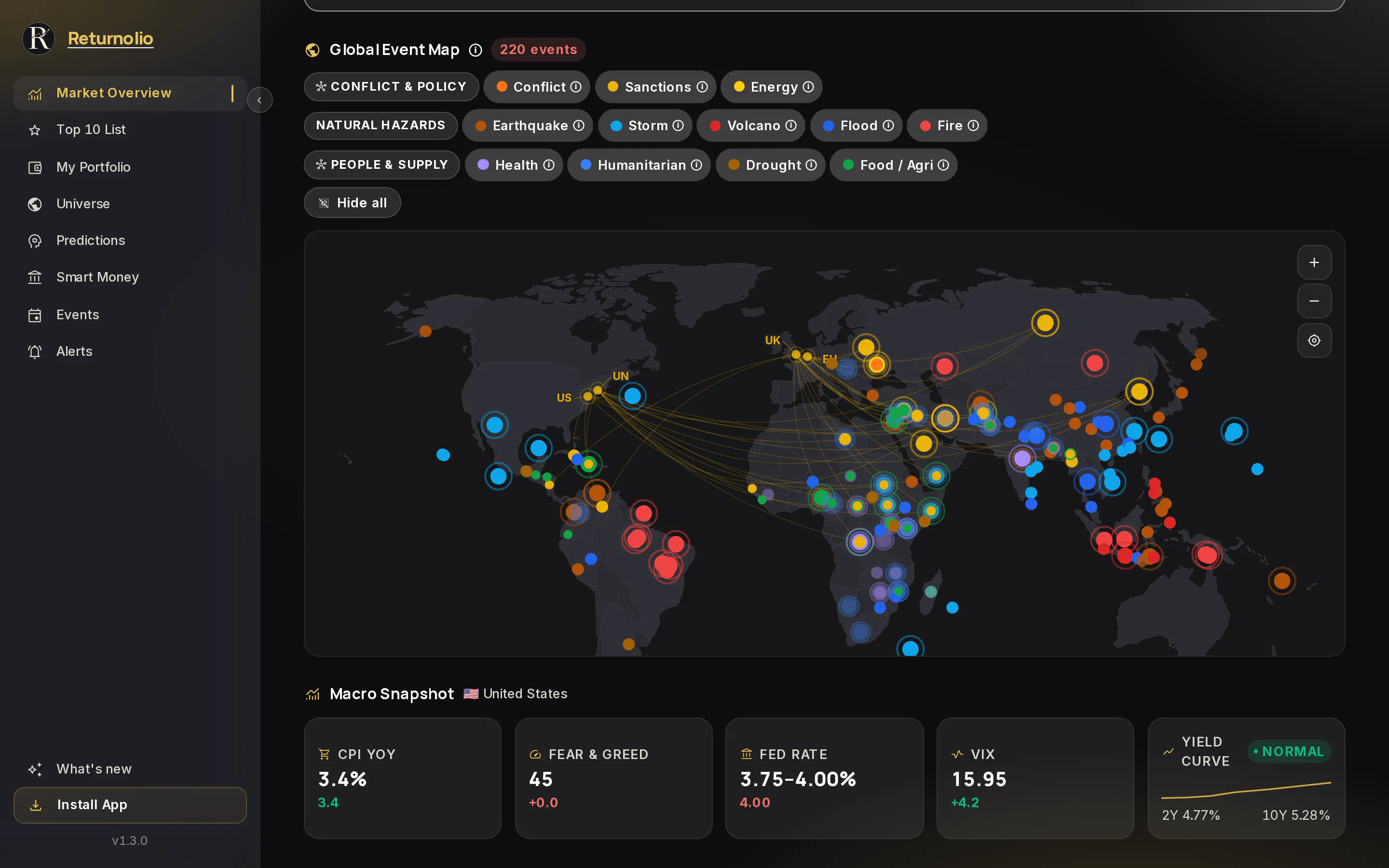Open the Predictions section
Screen dimensions: 1389x868
(130, 241)
